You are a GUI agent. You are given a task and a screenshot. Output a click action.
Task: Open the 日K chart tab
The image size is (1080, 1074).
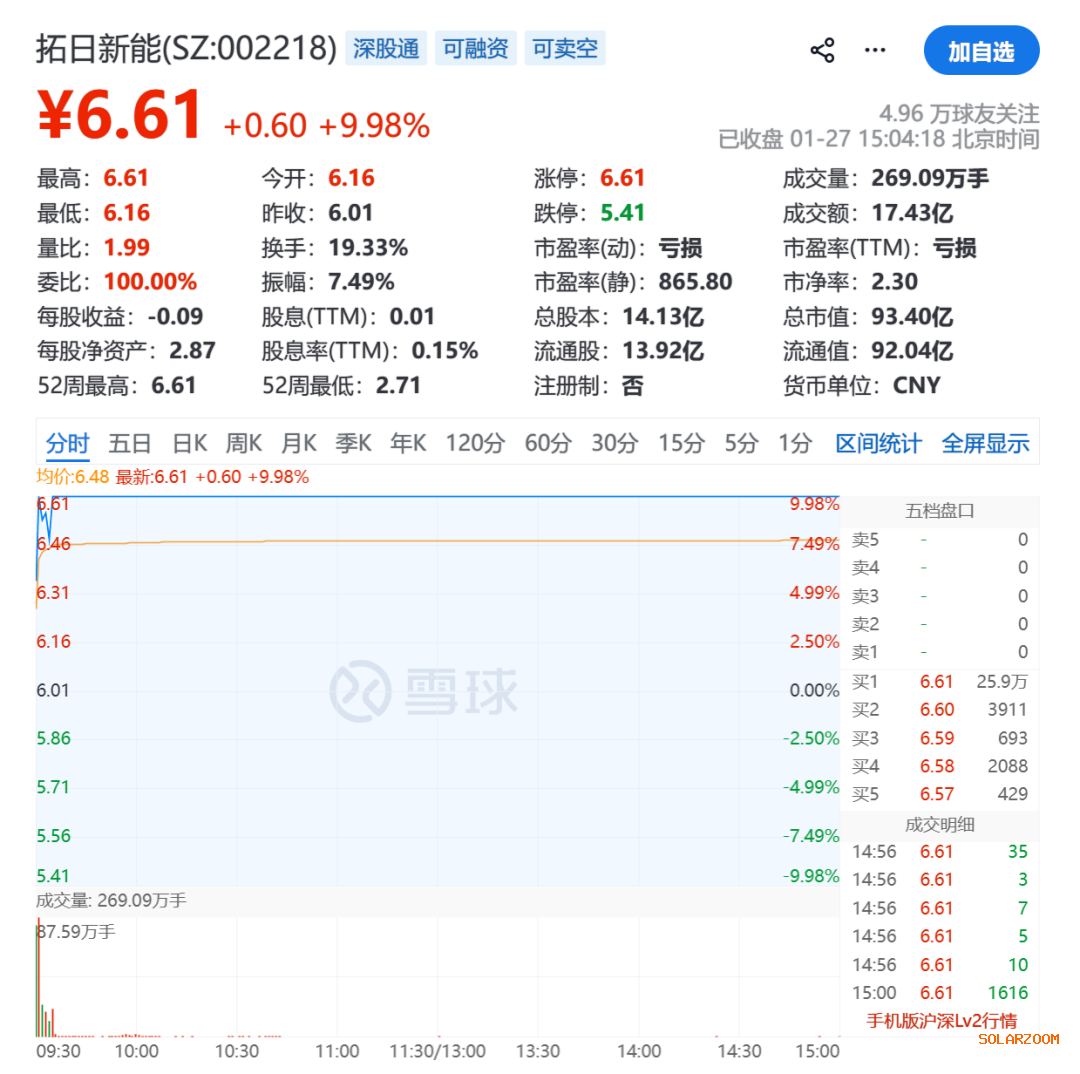(189, 444)
